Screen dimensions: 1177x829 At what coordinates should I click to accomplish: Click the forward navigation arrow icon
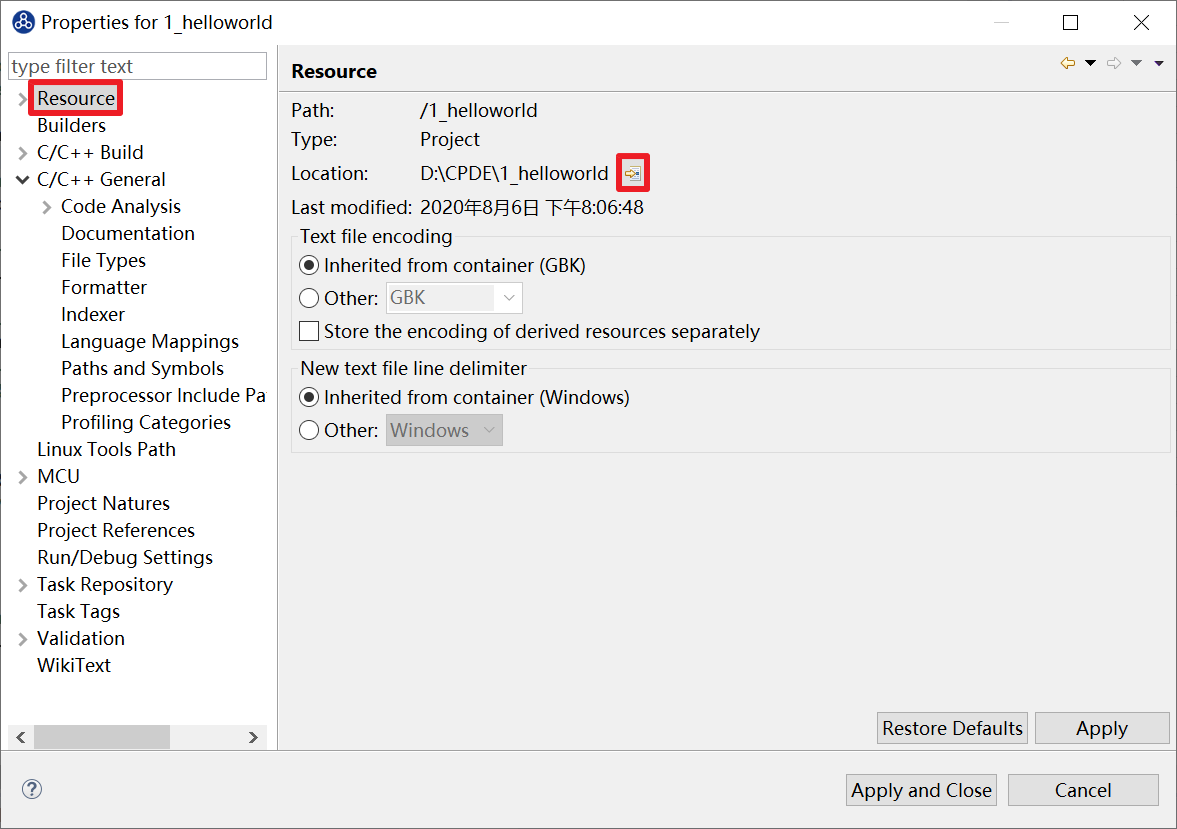pyautogui.click(x=1114, y=64)
